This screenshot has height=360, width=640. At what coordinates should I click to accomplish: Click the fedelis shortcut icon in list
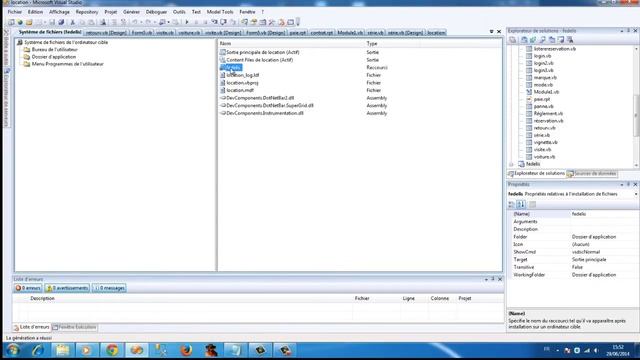tap(222, 67)
